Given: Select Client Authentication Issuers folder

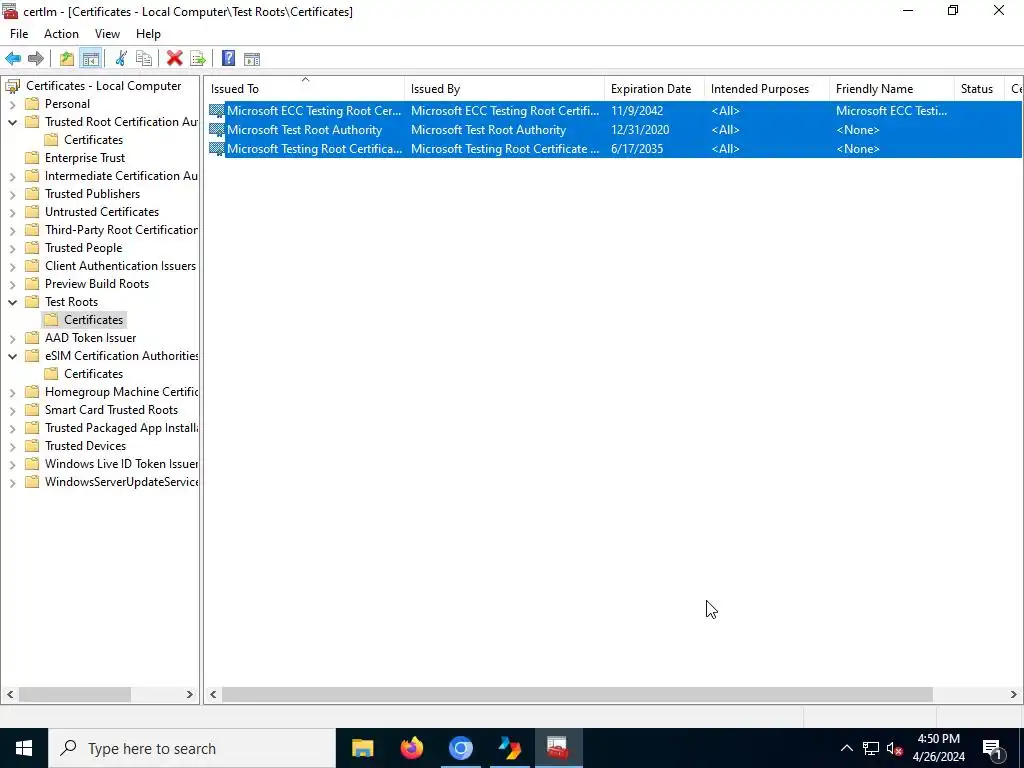Looking at the screenshot, I should click(120, 266).
